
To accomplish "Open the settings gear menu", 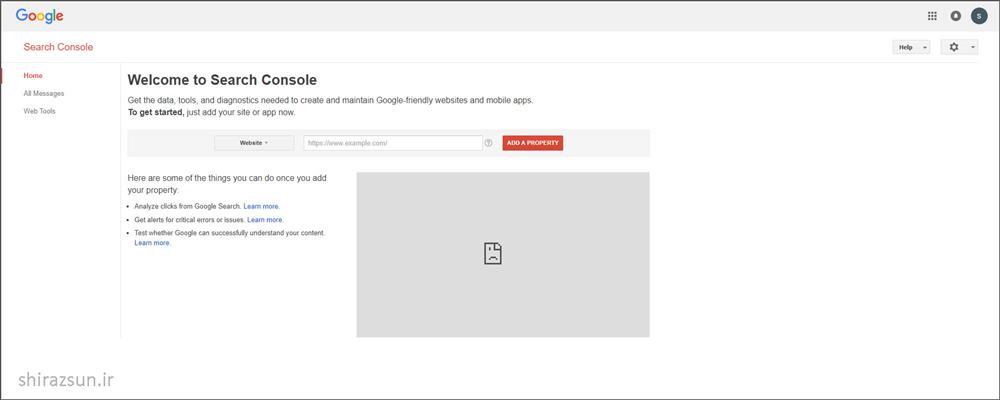I will 959,47.
